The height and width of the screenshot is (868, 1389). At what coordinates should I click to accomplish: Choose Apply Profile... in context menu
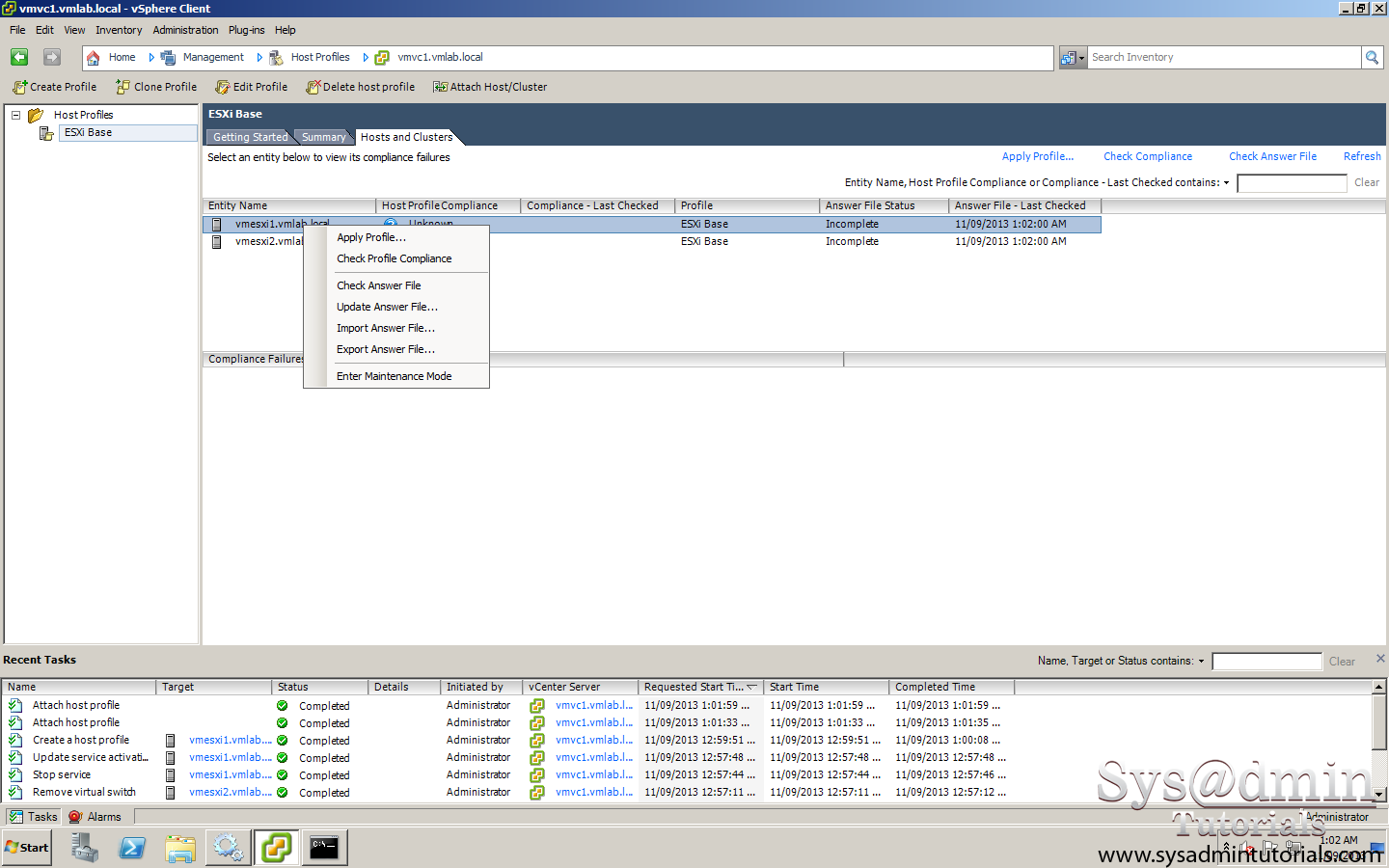(396, 237)
